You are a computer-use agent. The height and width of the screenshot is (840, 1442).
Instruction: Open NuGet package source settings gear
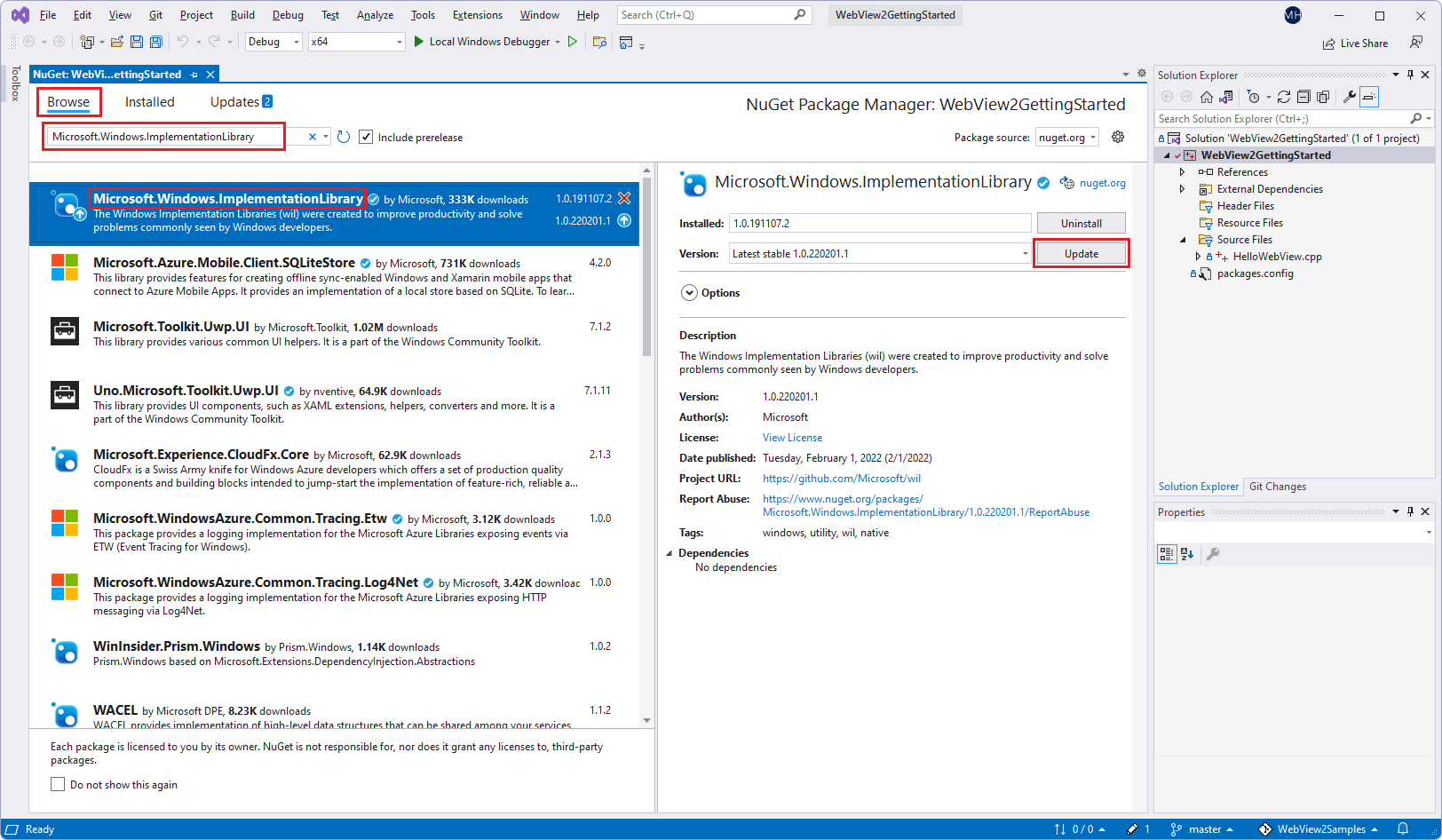pos(1118,136)
